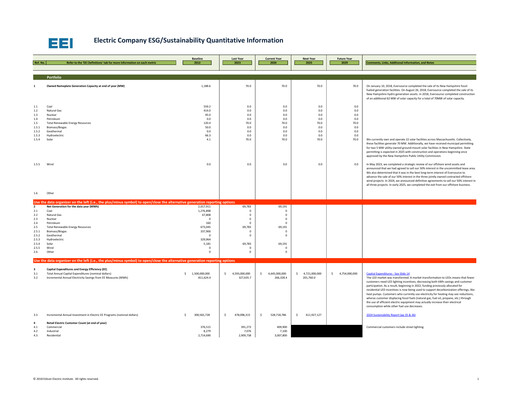
Task: Open the 2024 Sustainability Report link
Action: 391,315
